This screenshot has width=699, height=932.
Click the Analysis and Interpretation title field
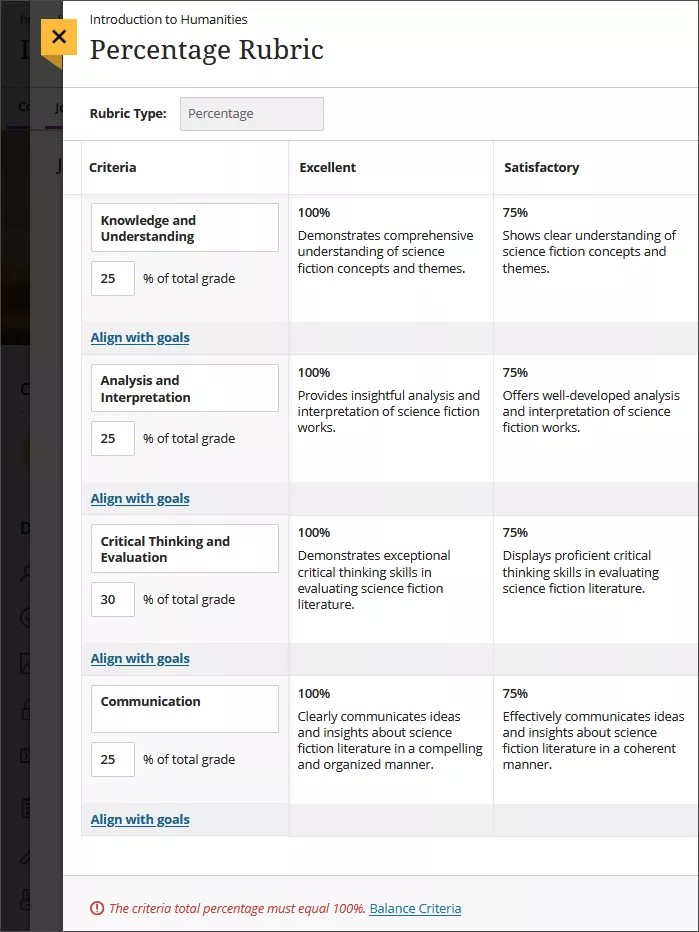pyautogui.click(x=184, y=388)
